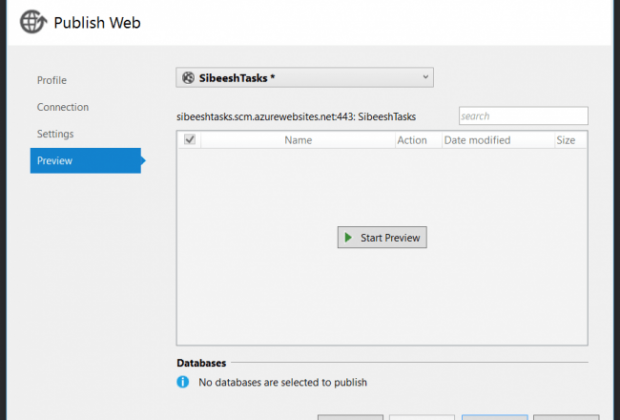This screenshot has height=420, width=620.
Task: Select the Preview step
Action: [x=86, y=161]
